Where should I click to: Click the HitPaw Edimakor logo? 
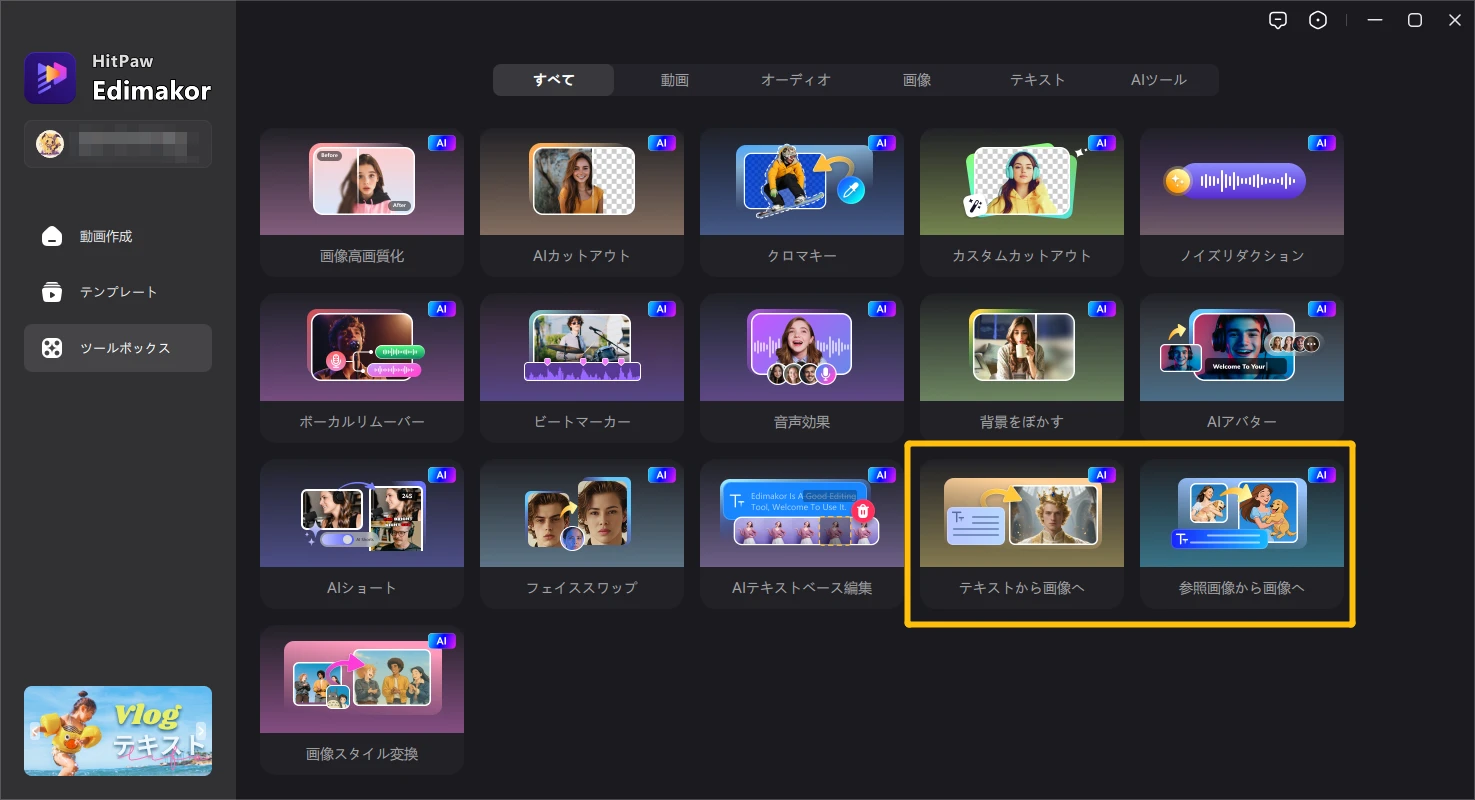coord(50,78)
